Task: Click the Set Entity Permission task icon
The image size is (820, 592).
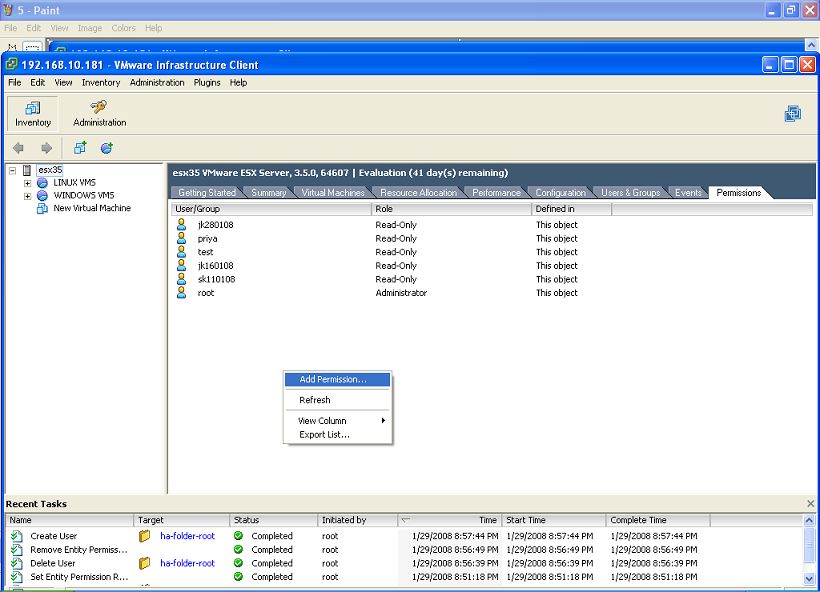Action: [17, 577]
